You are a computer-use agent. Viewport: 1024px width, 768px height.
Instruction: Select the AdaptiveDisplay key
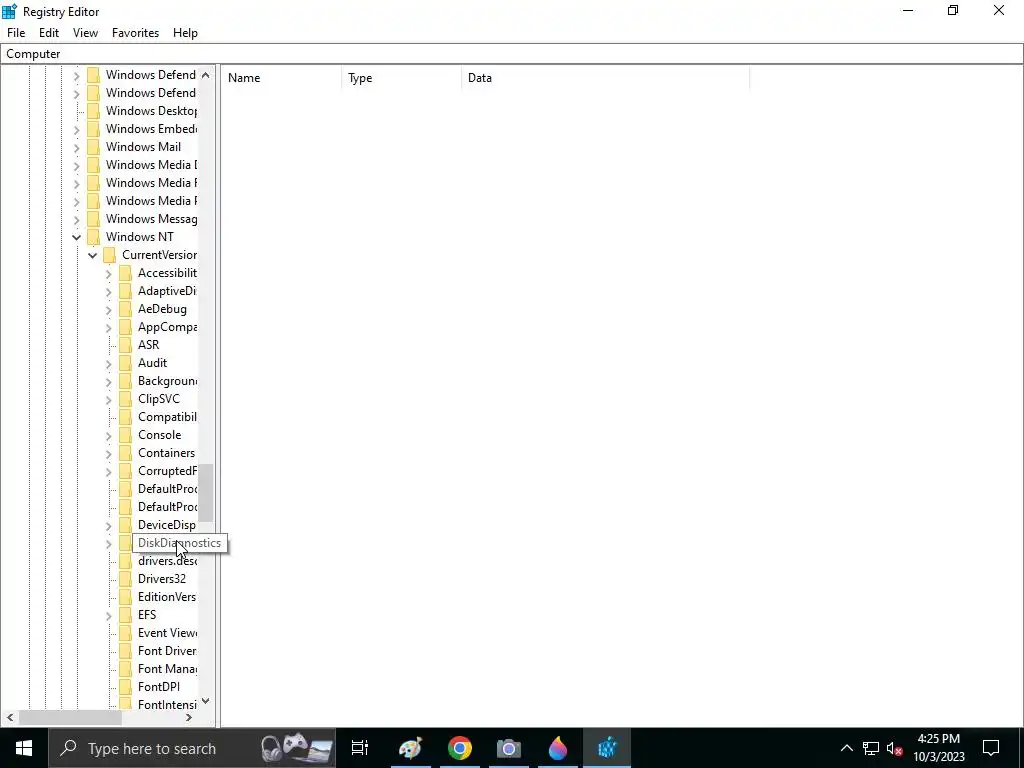(167, 291)
